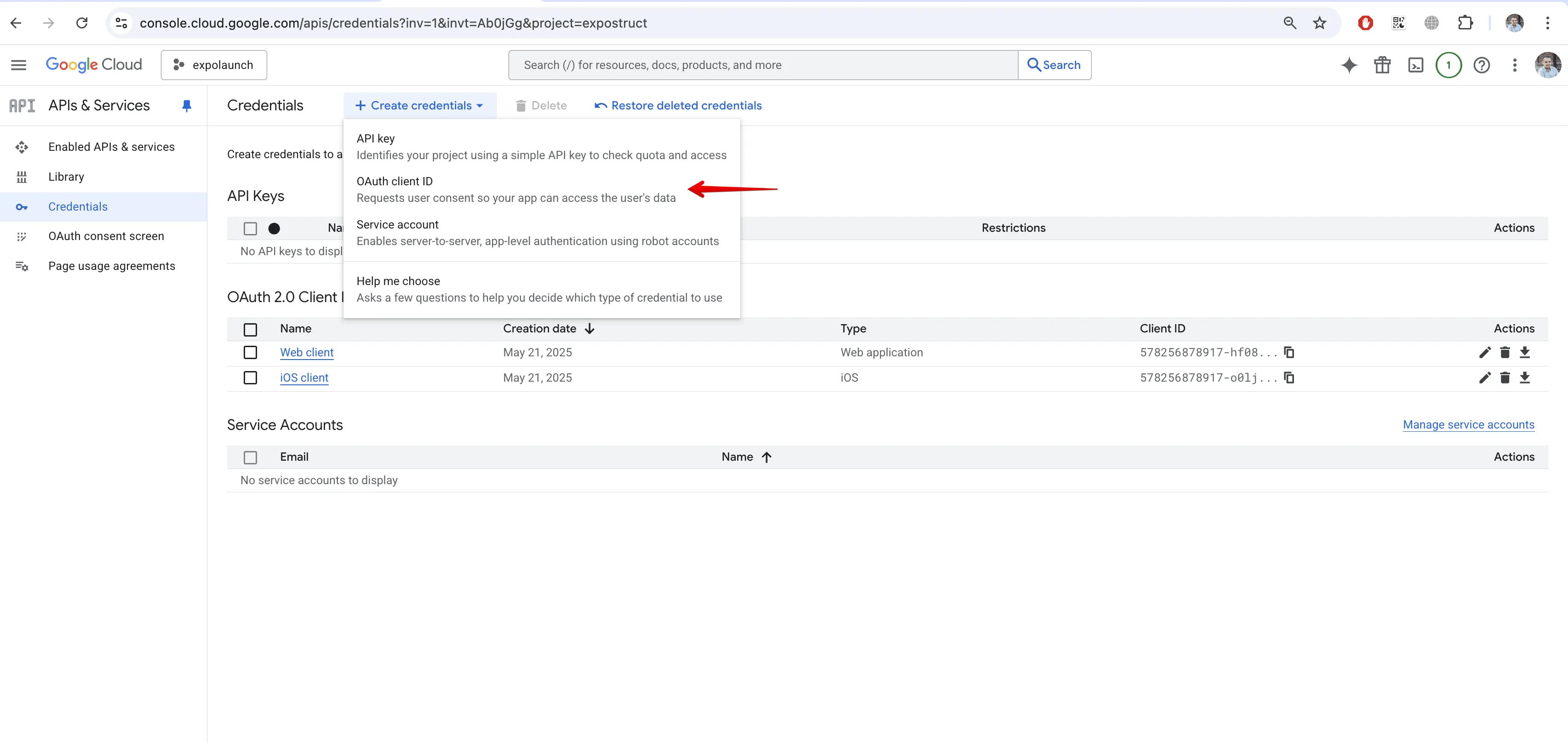The height and width of the screenshot is (743, 1568).
Task: Select all OAuth clients header checkbox
Action: click(x=250, y=330)
